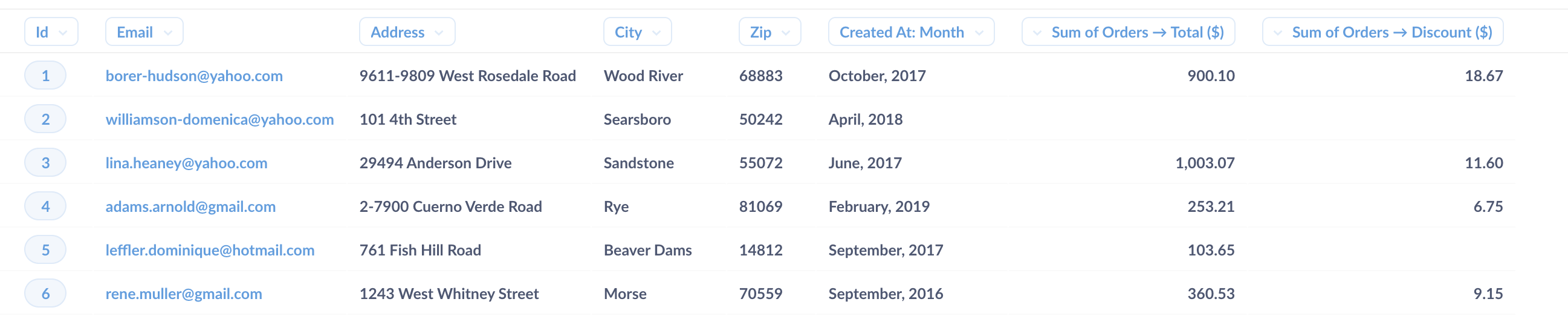1568x316 pixels.
Task: Open the Id column header dropdown
Action: click(x=51, y=31)
